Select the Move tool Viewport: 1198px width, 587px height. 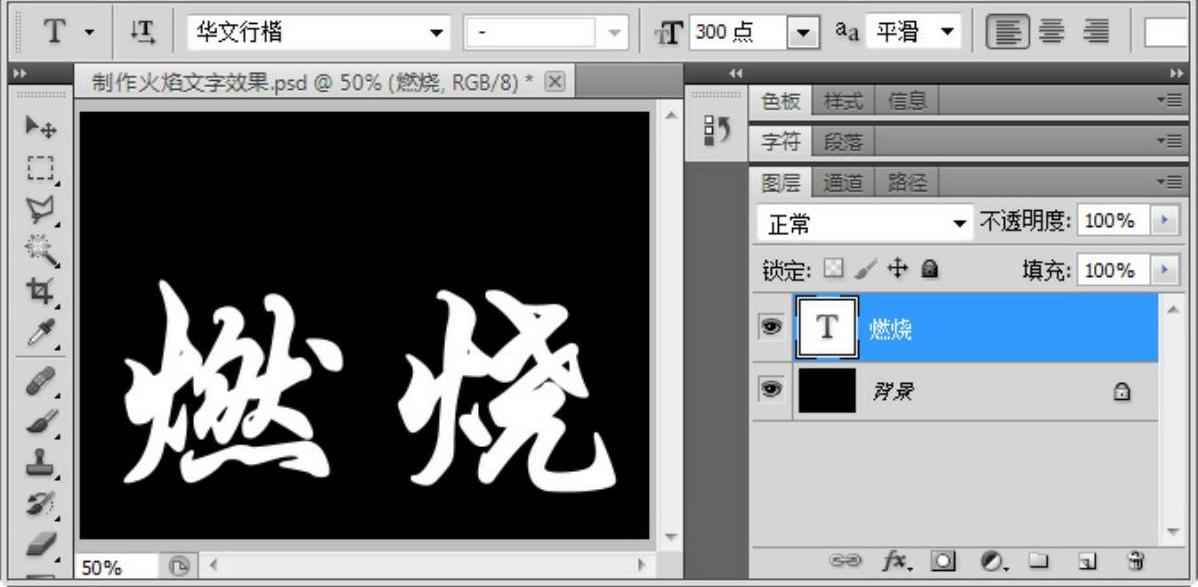[40, 127]
